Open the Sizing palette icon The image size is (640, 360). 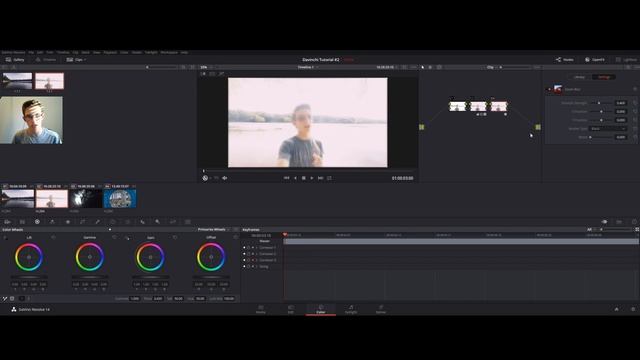point(173,222)
